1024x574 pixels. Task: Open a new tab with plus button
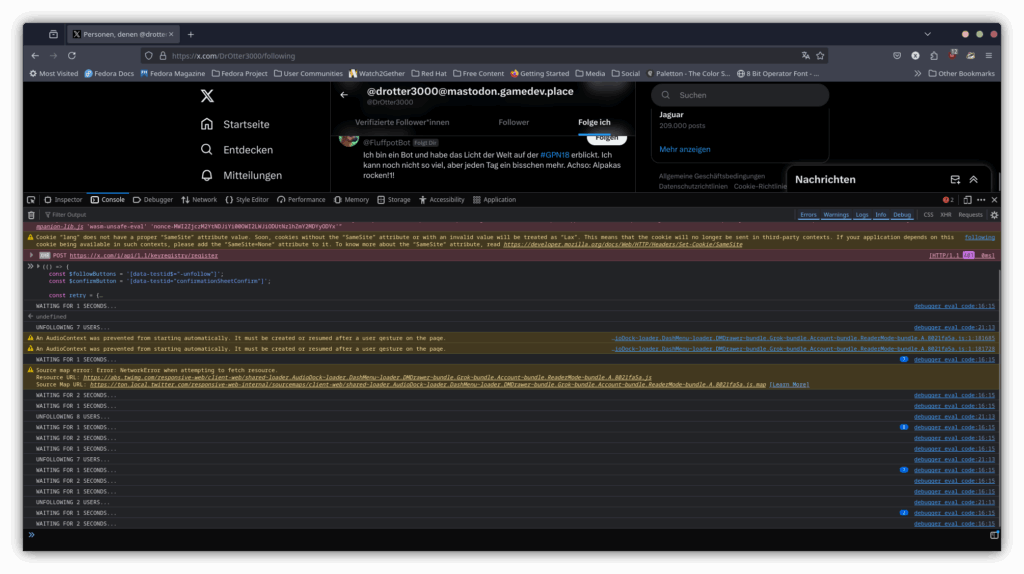[191, 34]
